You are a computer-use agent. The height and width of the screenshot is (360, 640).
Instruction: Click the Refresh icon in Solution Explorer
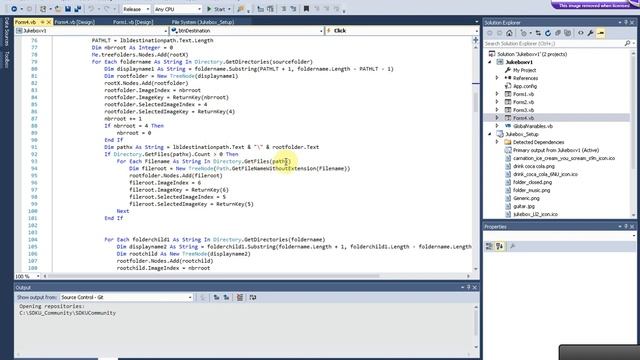[x=548, y=33]
